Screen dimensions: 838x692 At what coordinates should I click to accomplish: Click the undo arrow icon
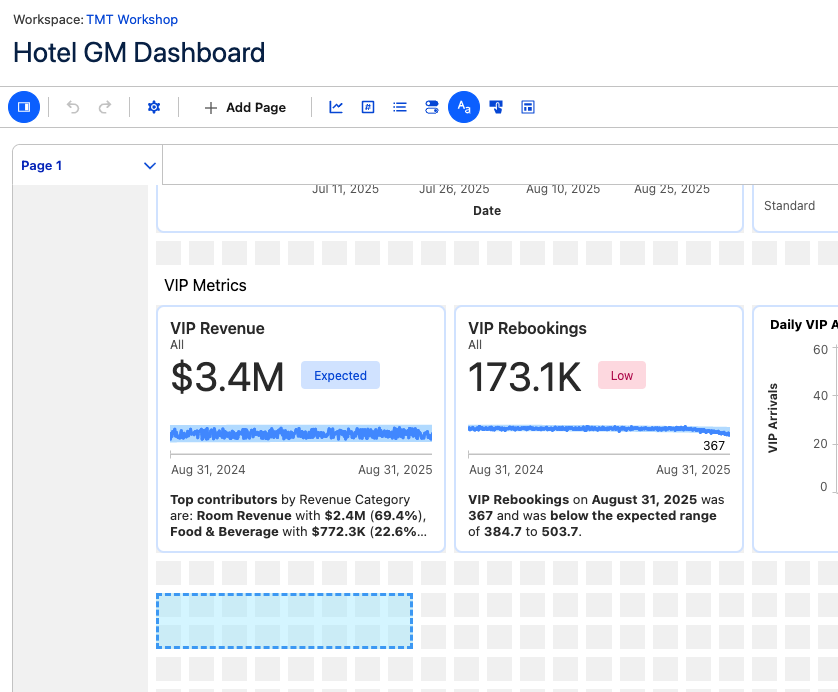click(x=73, y=107)
